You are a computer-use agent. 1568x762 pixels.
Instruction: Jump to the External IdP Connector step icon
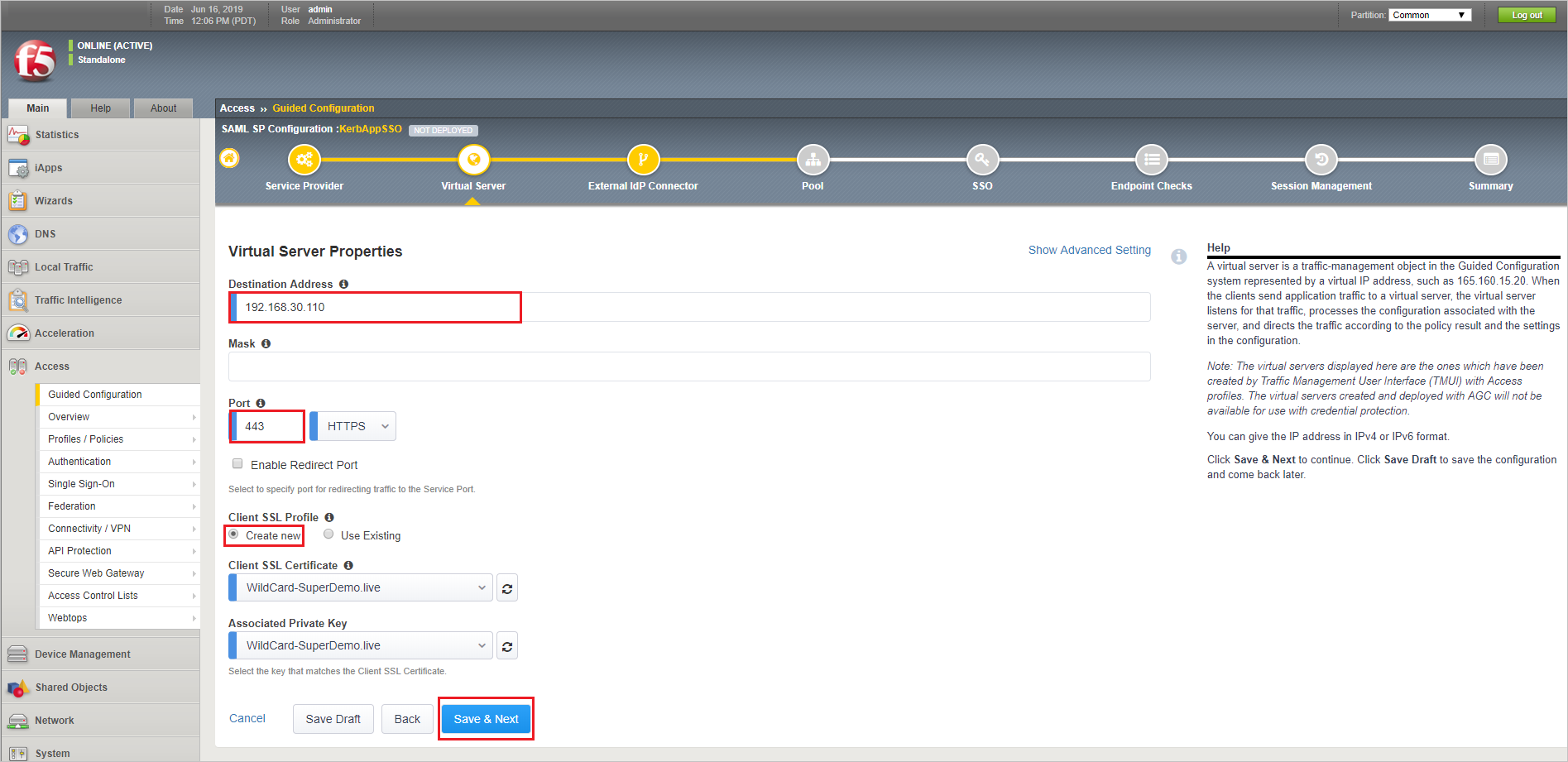(x=643, y=160)
